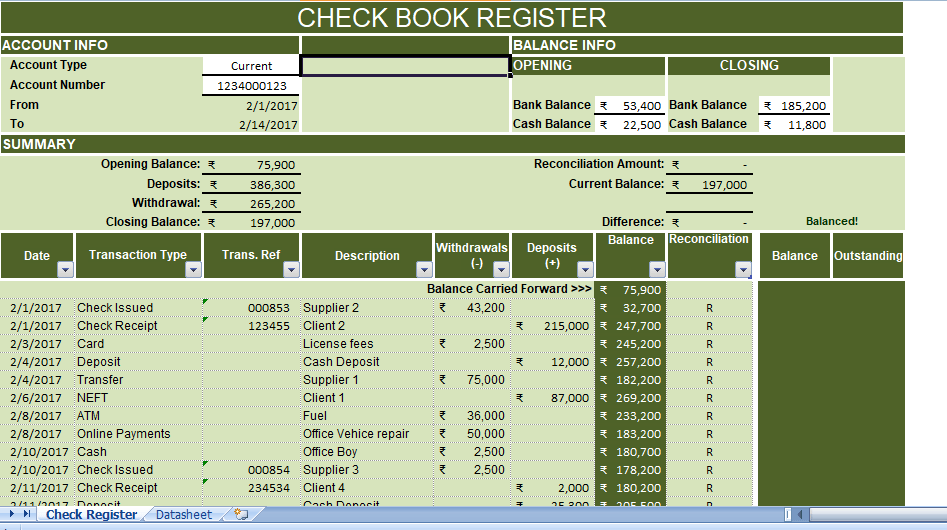The image size is (947, 530).
Task: Click the next sheet navigation arrow
Action: (11, 514)
